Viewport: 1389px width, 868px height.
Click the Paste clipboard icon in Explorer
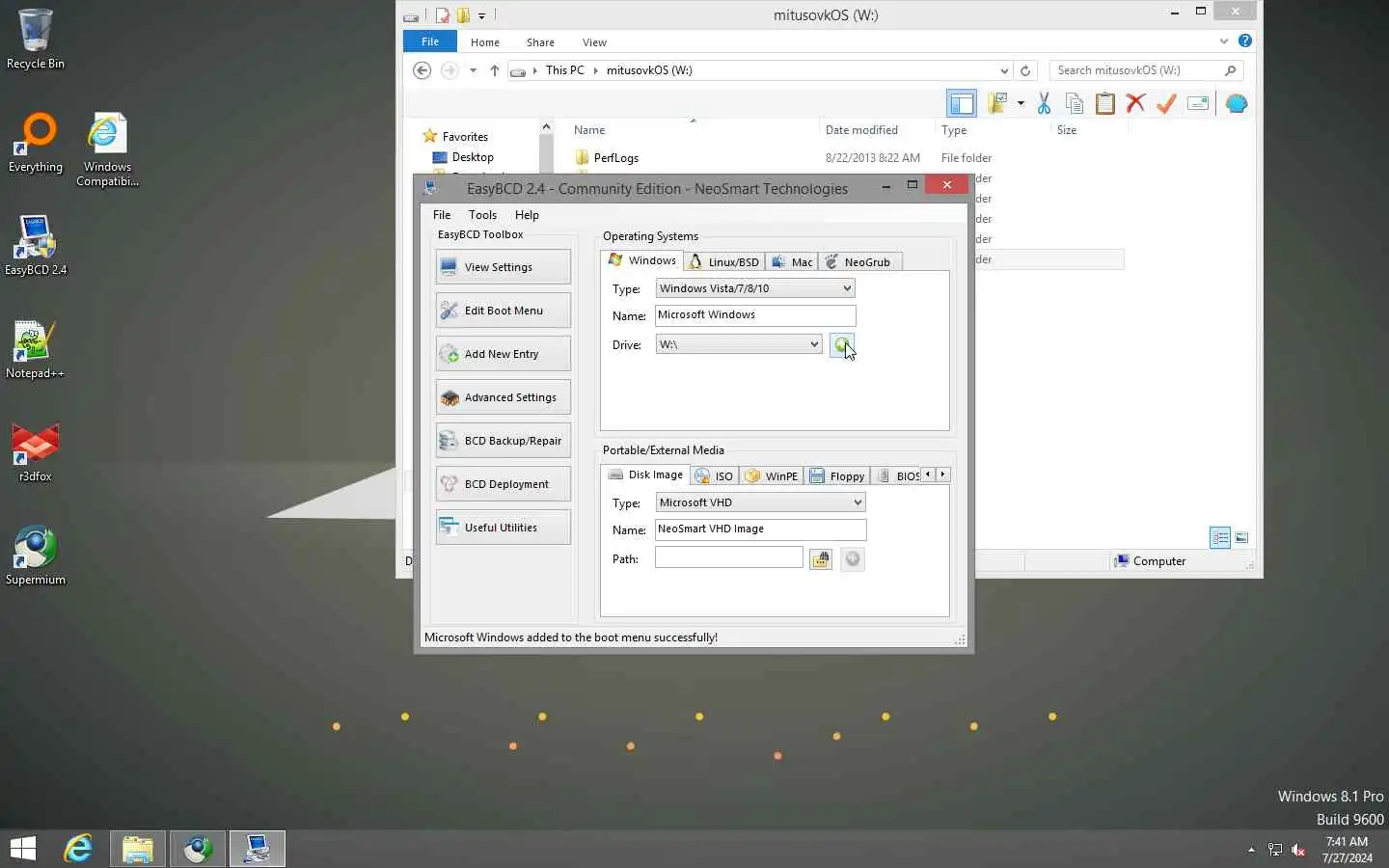(1105, 103)
